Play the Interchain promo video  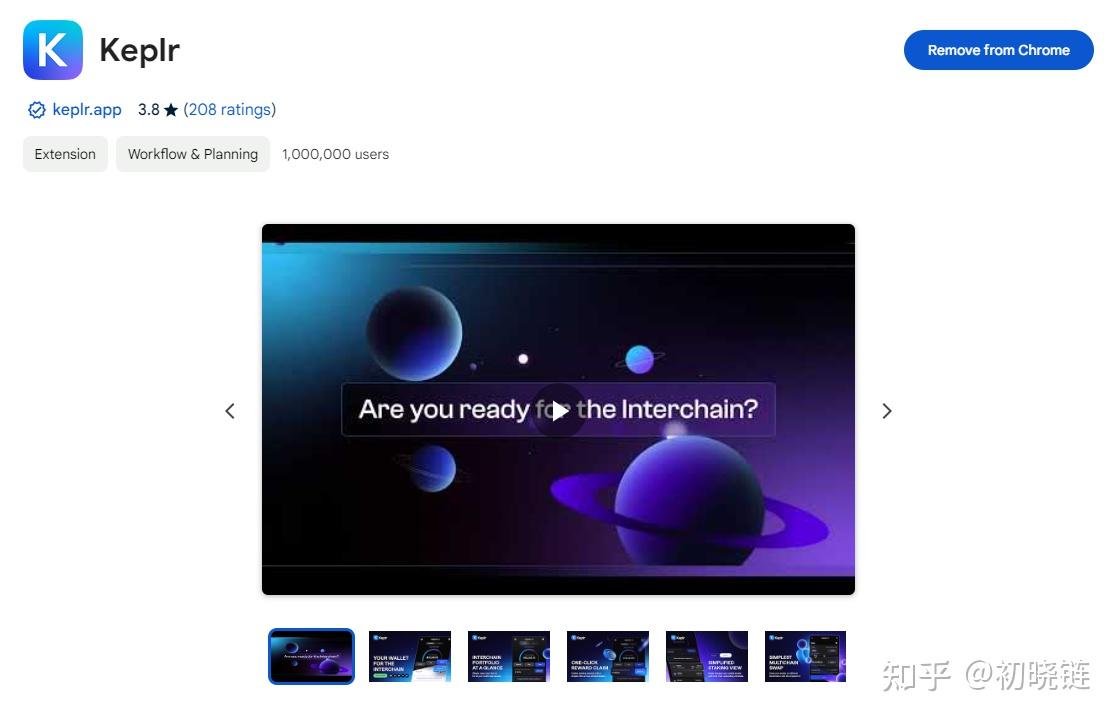coord(559,410)
